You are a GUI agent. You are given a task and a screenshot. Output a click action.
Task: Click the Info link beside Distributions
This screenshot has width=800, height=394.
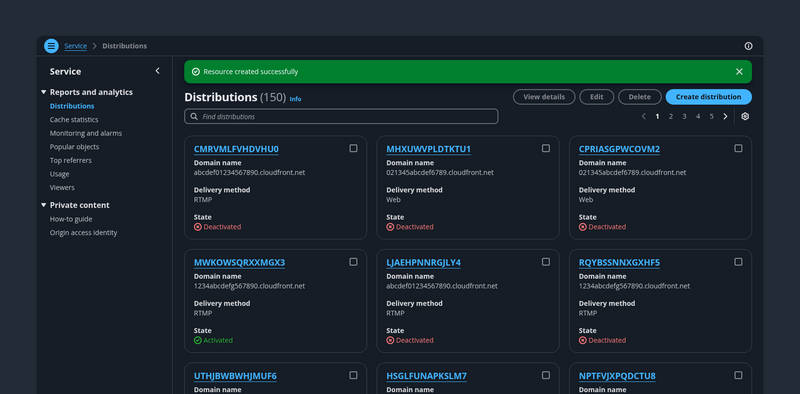[x=295, y=99]
